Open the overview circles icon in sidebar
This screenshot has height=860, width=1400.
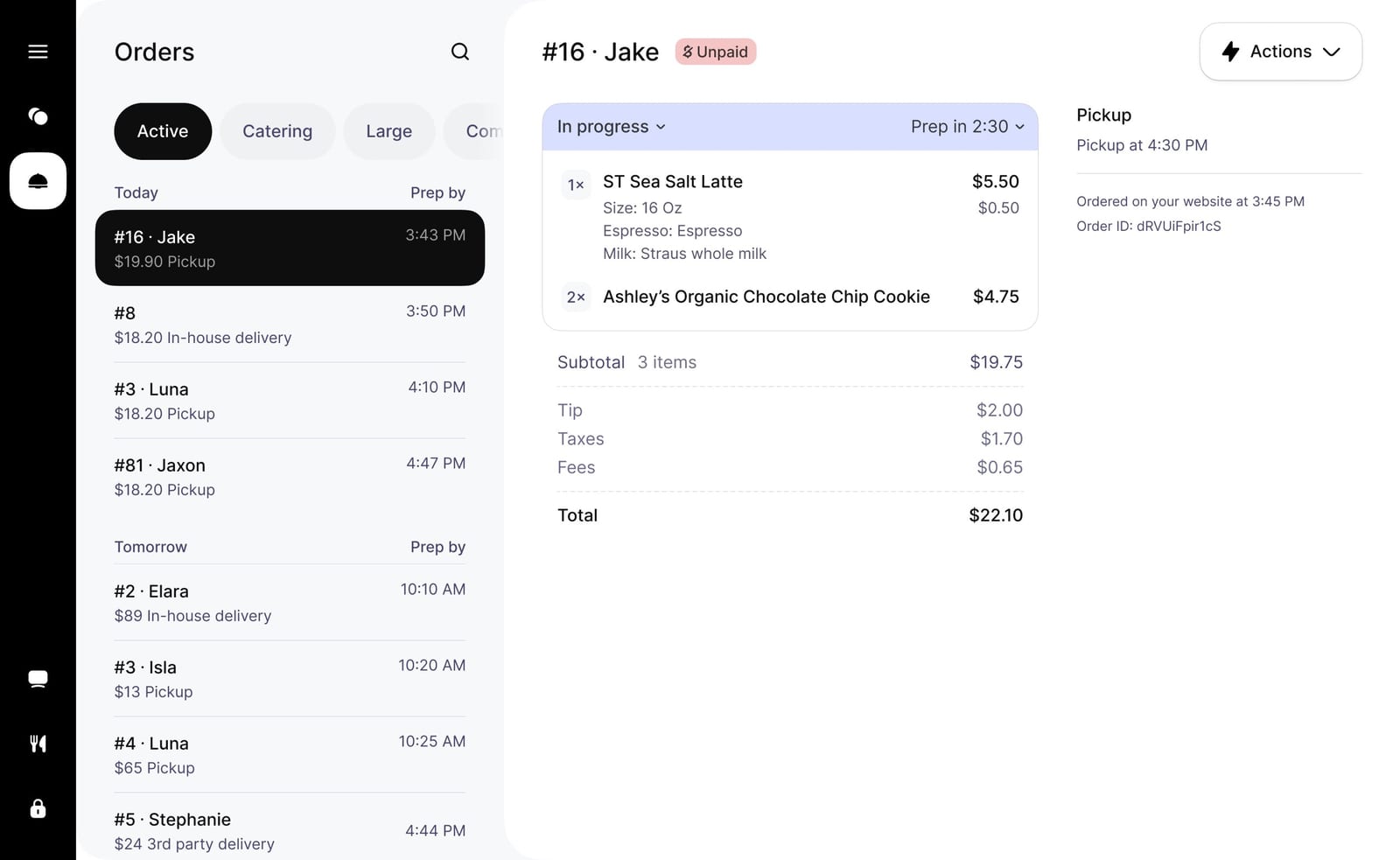click(x=38, y=116)
